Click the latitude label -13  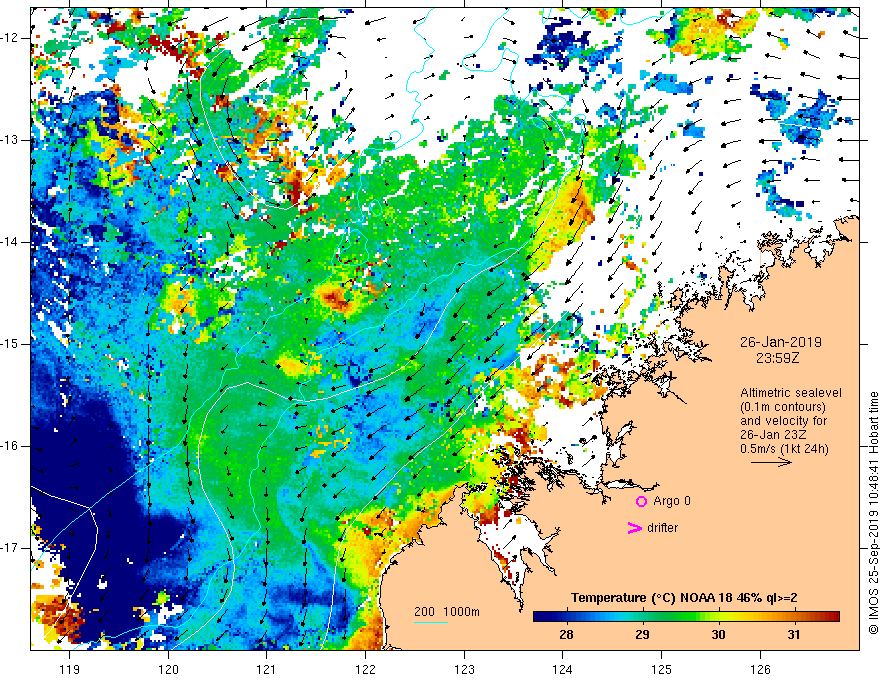10,140
